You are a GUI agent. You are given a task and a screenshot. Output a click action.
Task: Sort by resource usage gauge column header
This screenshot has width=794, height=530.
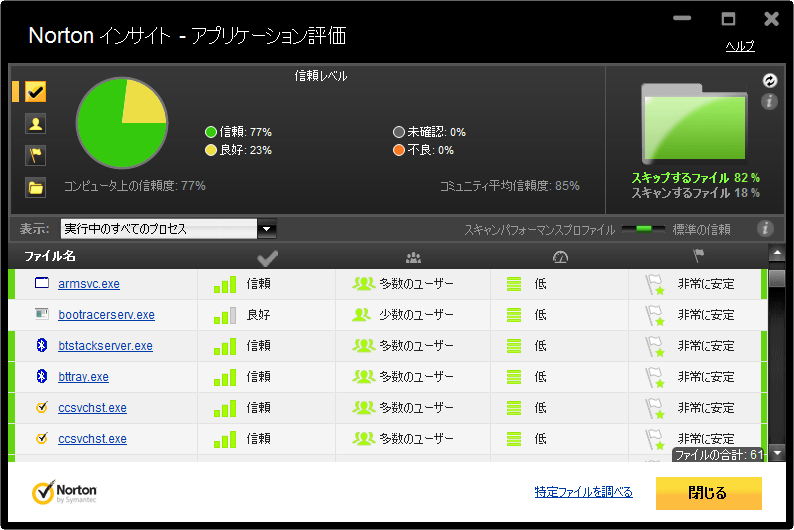(x=560, y=258)
